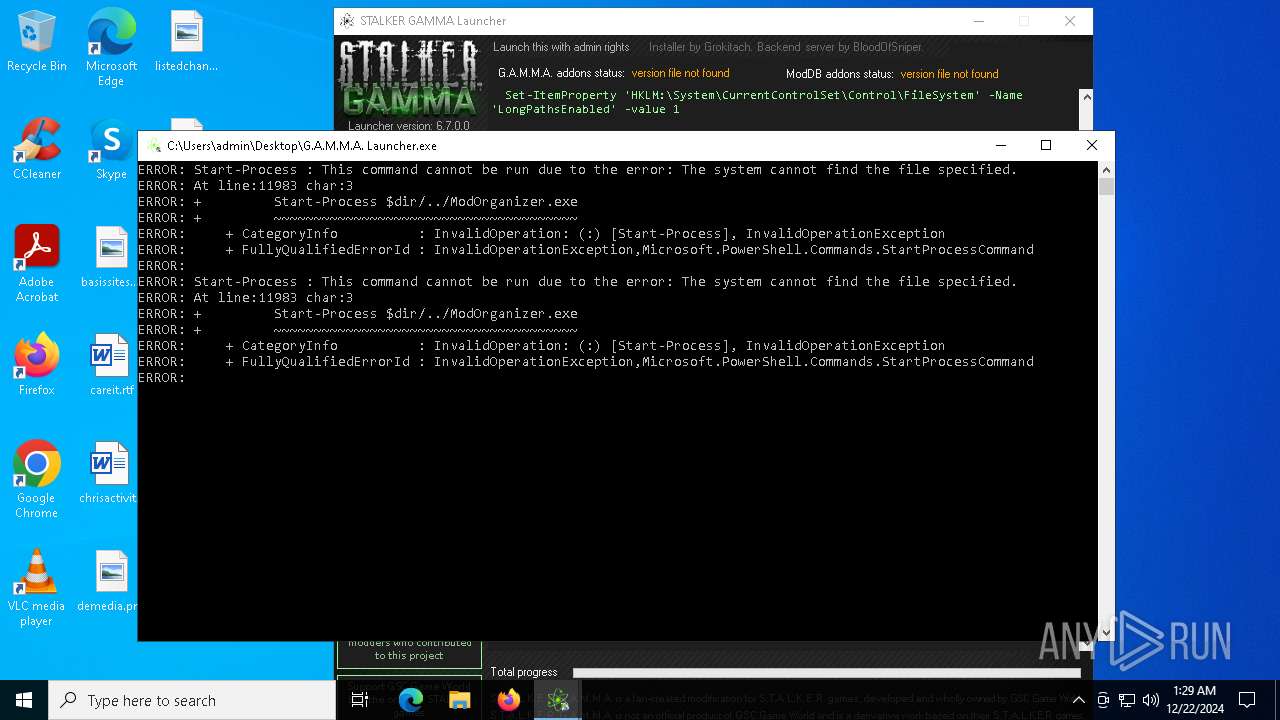Image resolution: width=1280 pixels, height=720 pixels.
Task: Open Skype desktop shortcut
Action: pos(111,150)
